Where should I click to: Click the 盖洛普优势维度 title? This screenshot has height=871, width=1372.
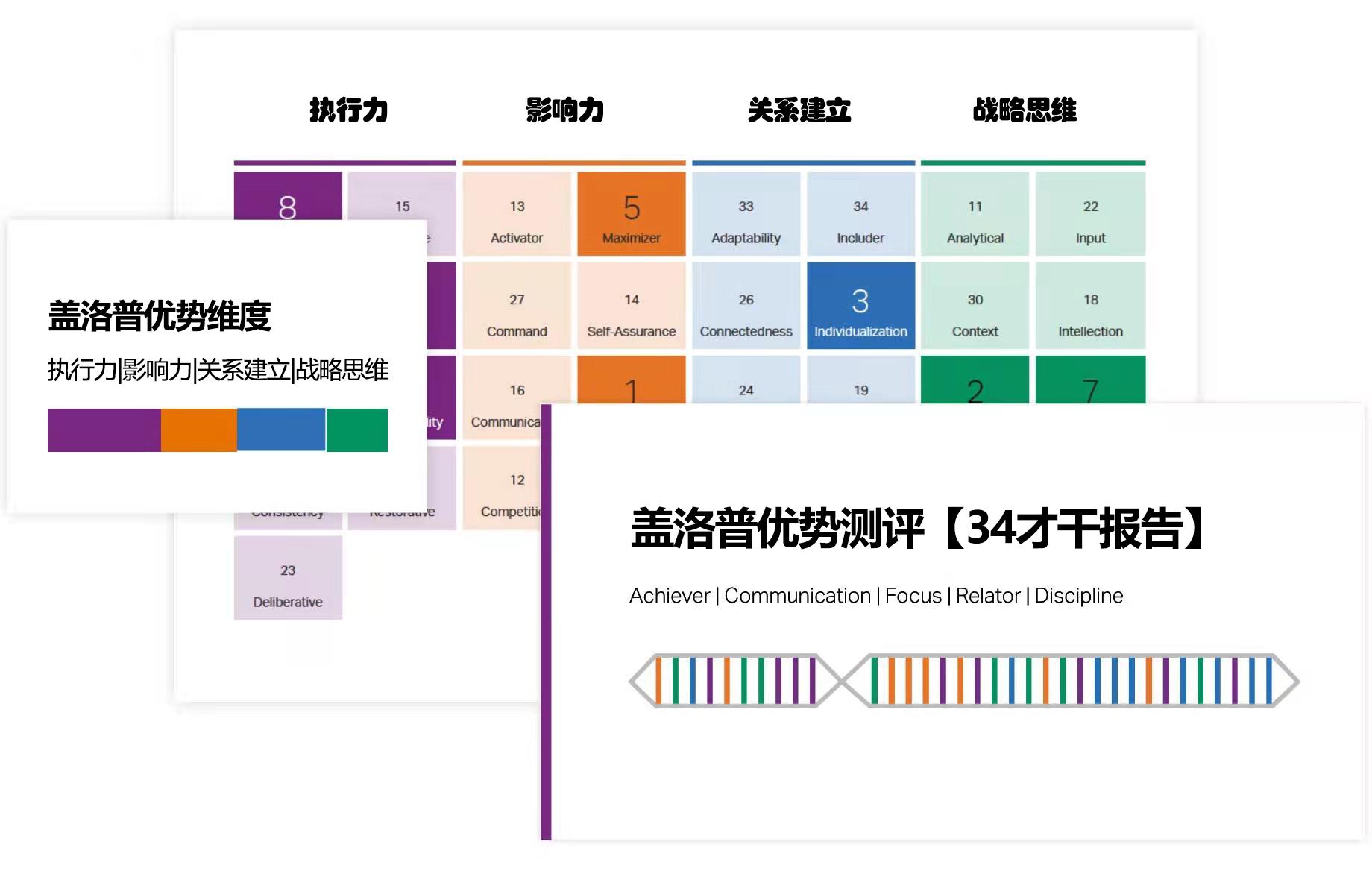tap(160, 316)
